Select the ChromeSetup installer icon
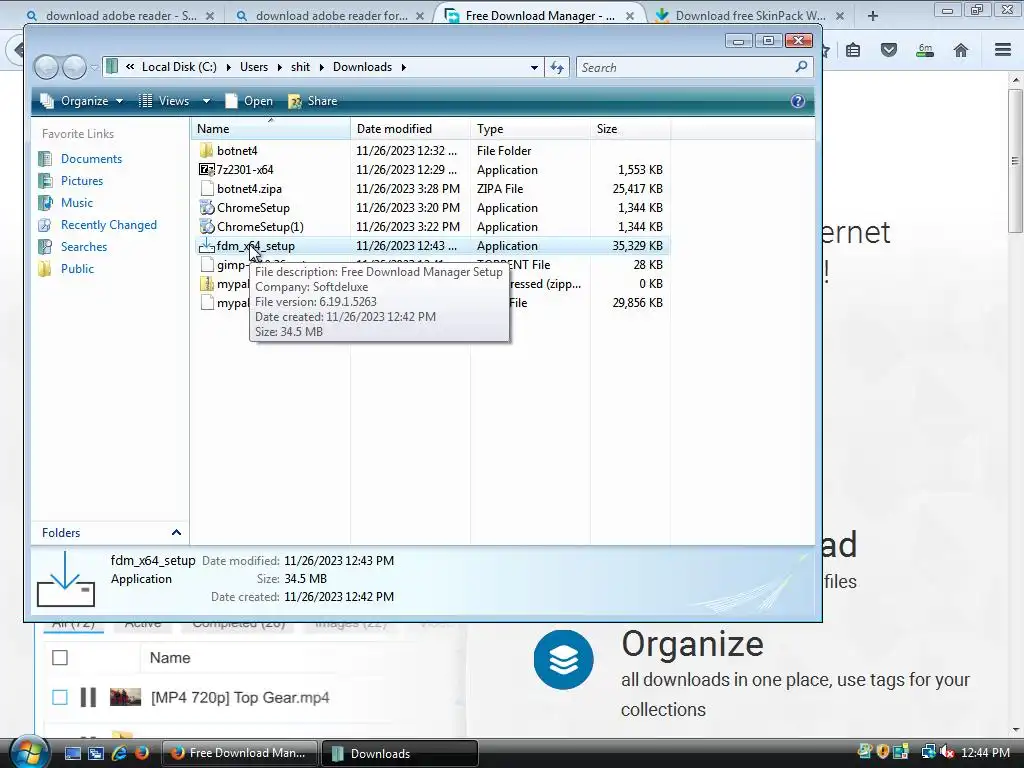This screenshot has width=1024, height=768. pyautogui.click(x=206, y=208)
